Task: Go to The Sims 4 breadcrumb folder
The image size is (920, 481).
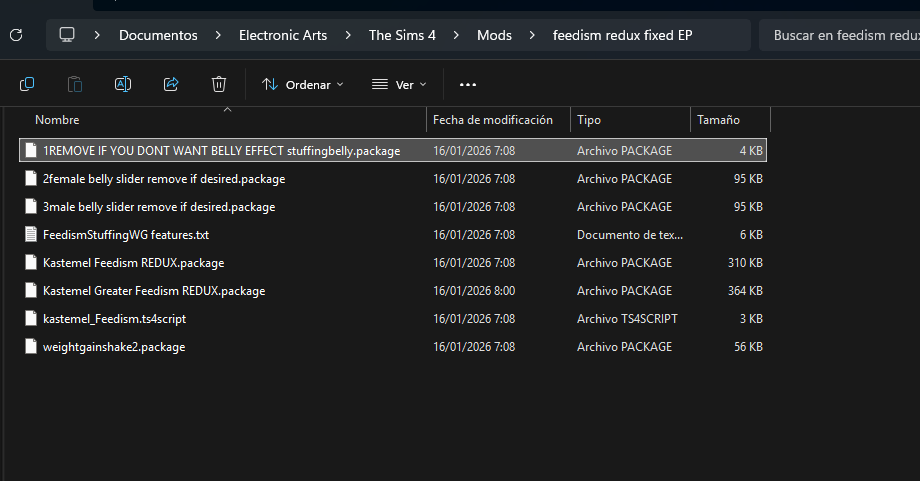Action: click(402, 35)
